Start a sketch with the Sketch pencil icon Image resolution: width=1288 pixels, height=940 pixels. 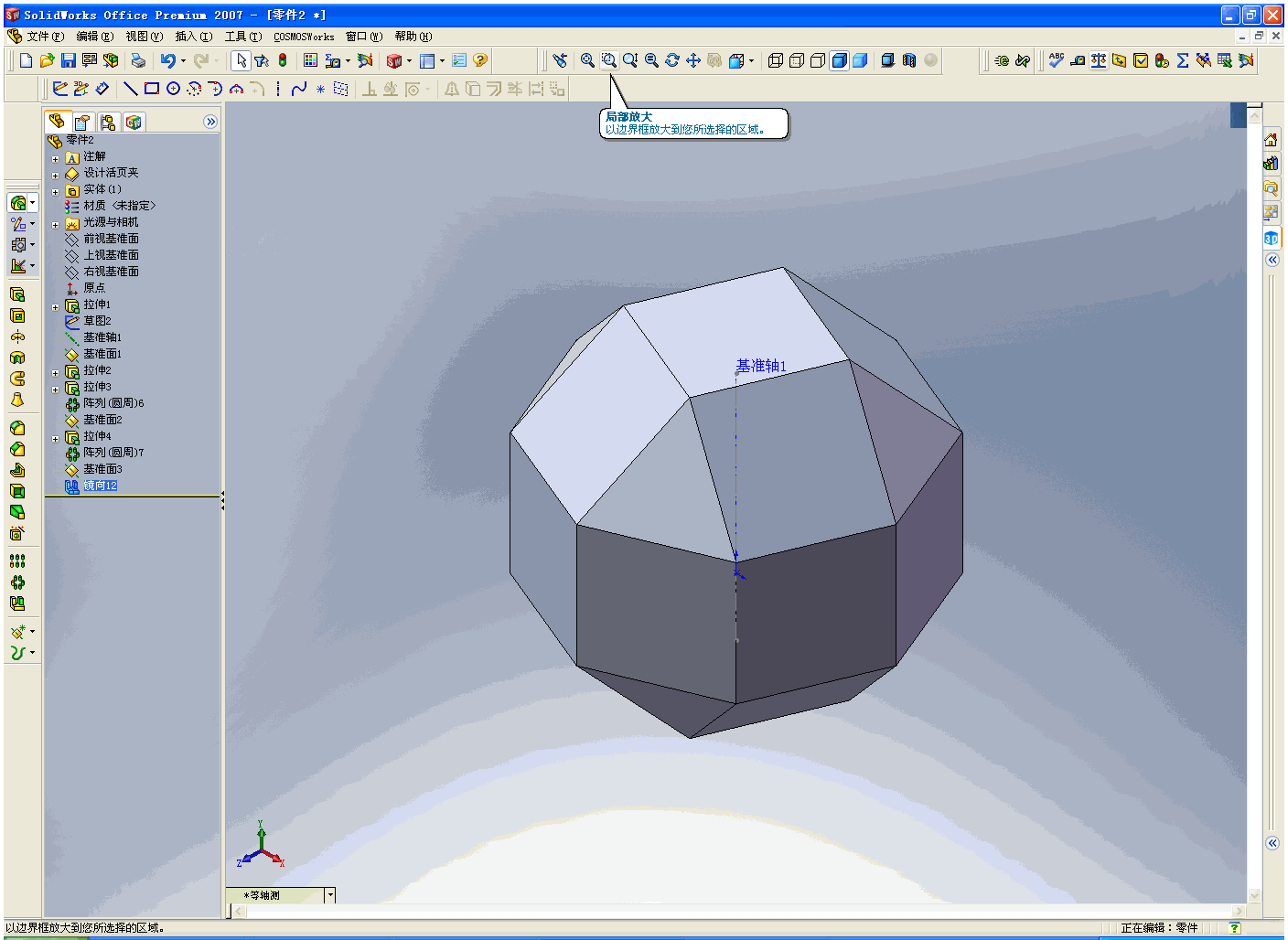point(60,89)
